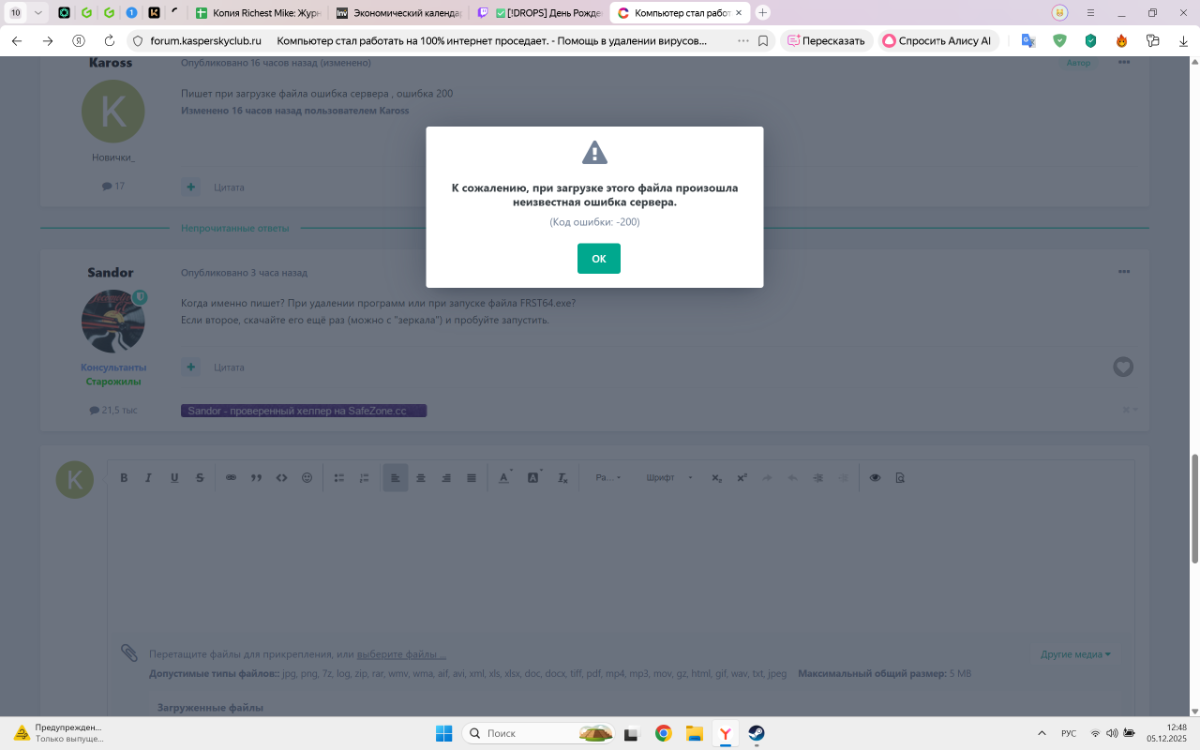Open the background color picker

(x=534, y=478)
